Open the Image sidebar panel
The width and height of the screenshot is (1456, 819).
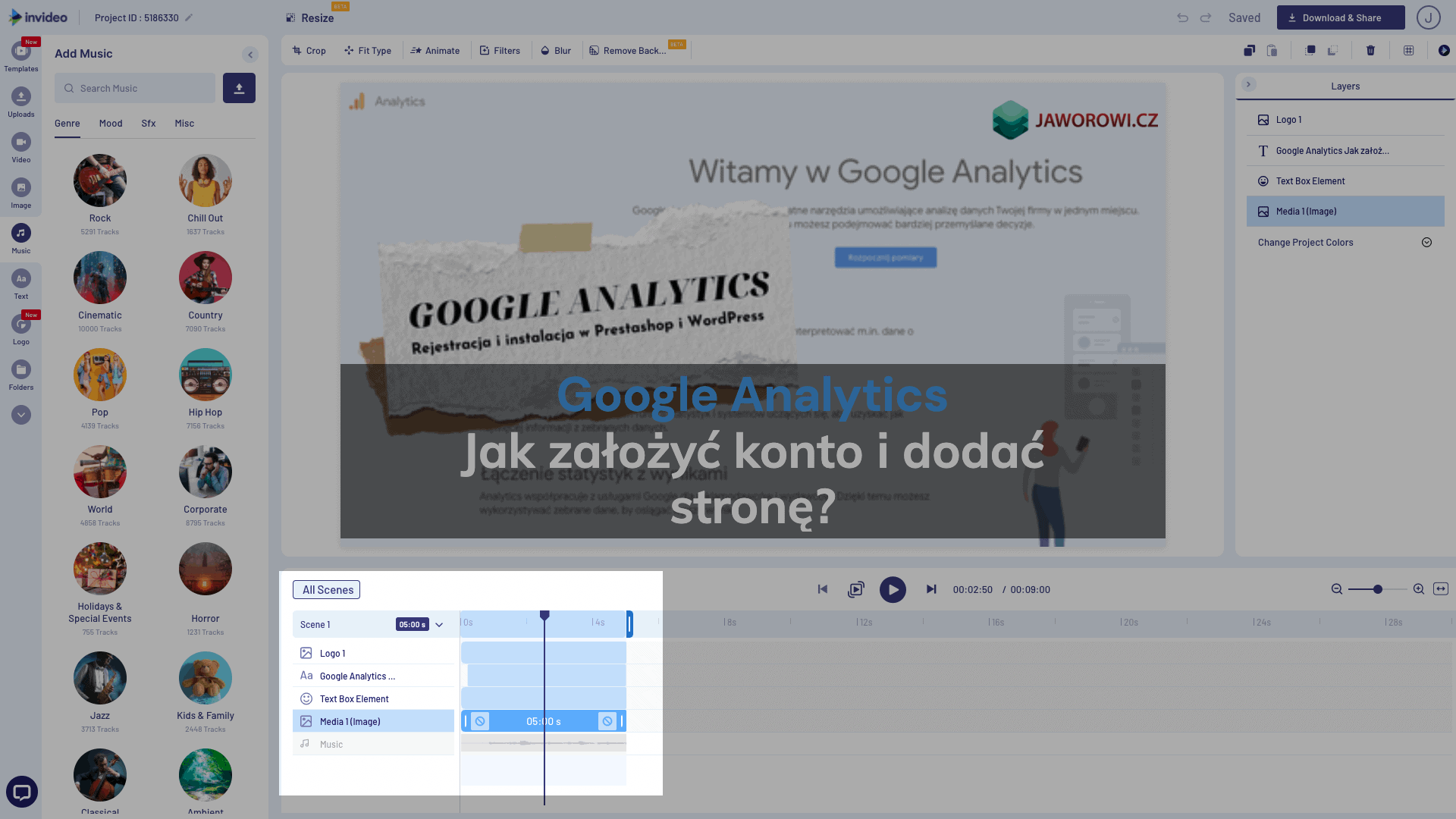[21, 193]
